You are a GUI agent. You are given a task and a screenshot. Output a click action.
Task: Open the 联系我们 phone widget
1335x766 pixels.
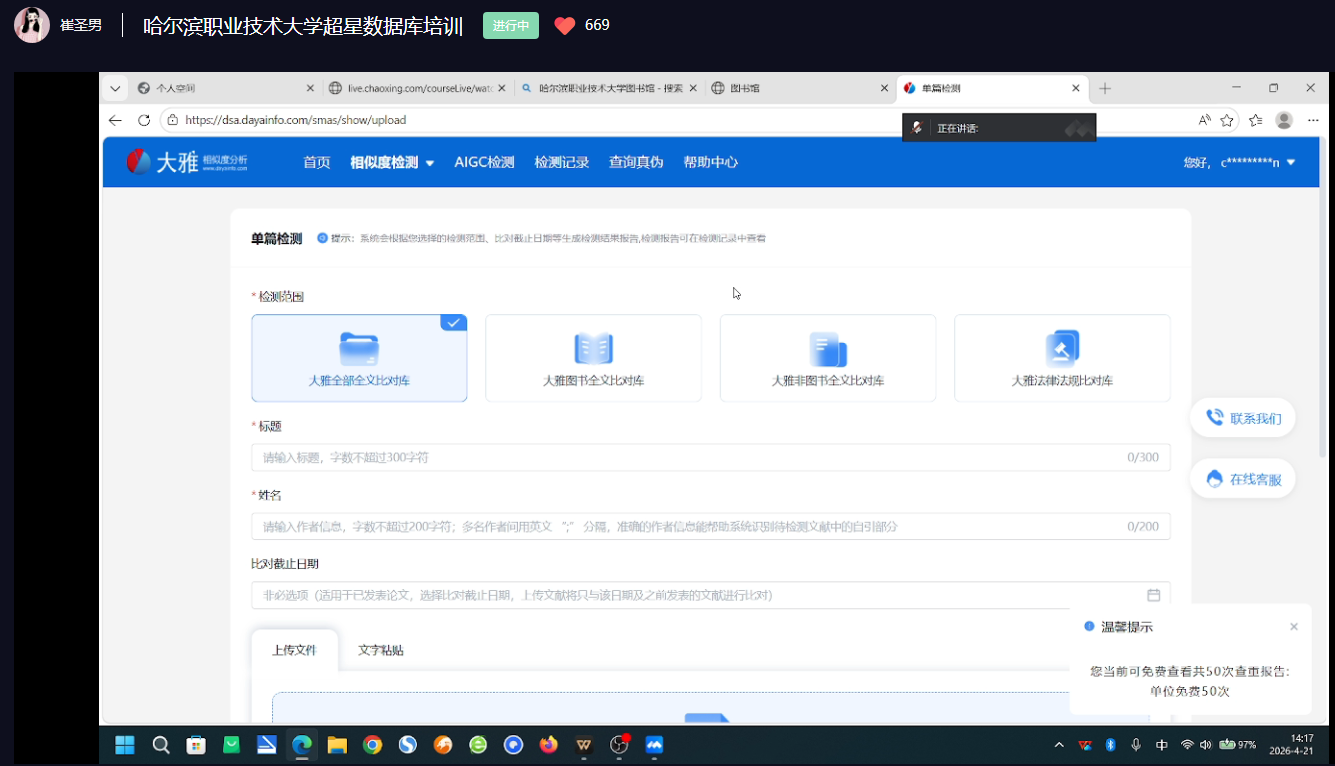pyautogui.click(x=1243, y=418)
